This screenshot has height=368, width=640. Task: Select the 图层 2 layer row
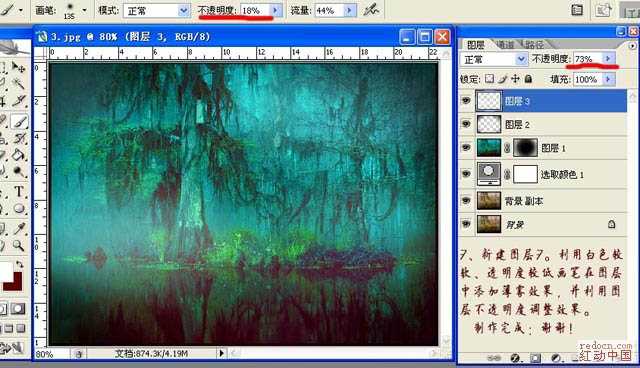pyautogui.click(x=543, y=124)
